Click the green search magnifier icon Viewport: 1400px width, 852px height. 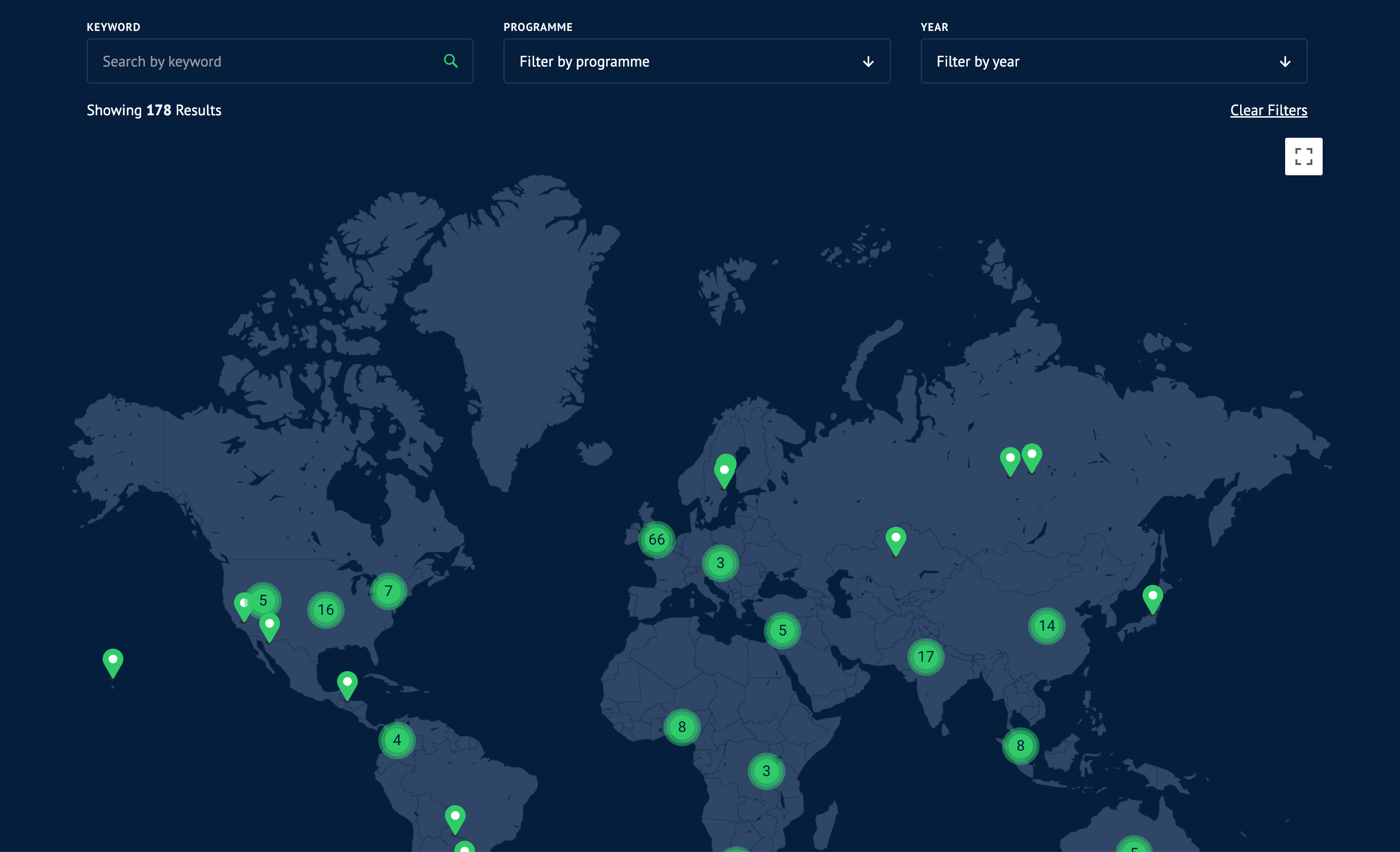[x=451, y=61]
